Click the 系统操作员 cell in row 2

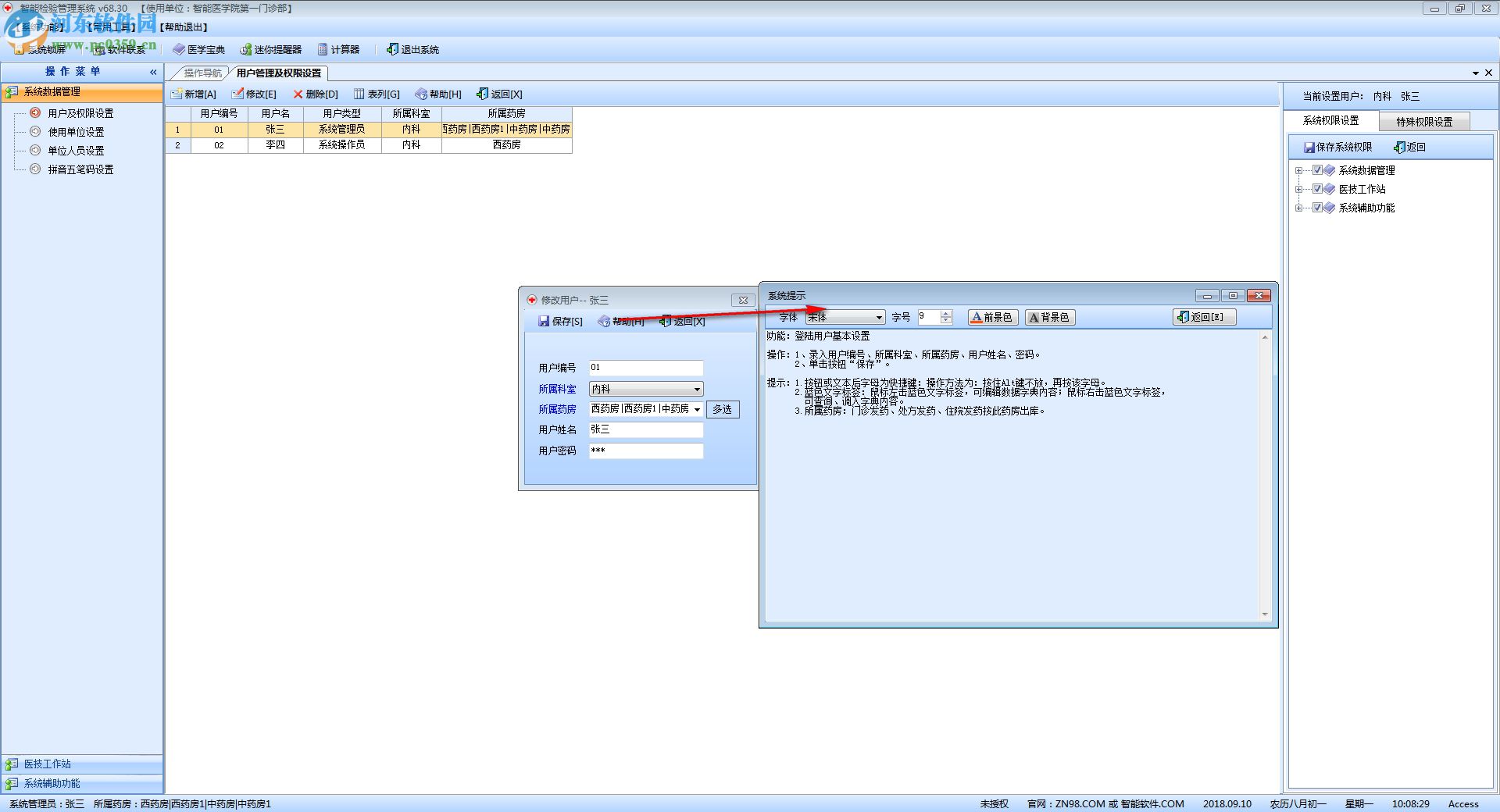342,145
